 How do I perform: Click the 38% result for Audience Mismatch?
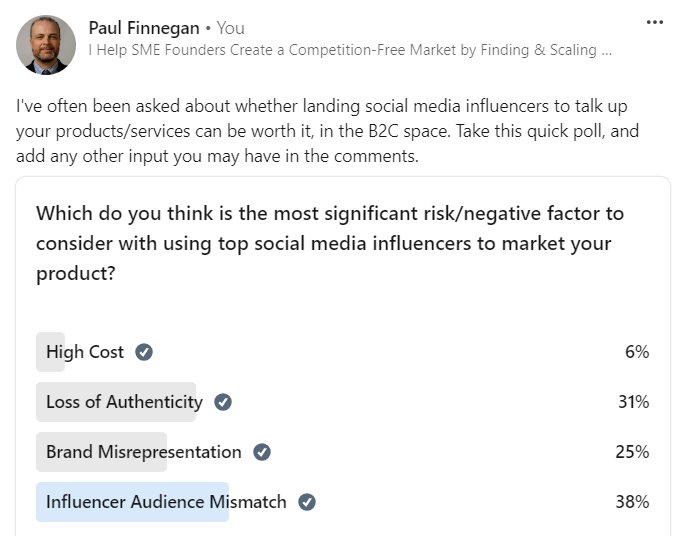(x=632, y=502)
